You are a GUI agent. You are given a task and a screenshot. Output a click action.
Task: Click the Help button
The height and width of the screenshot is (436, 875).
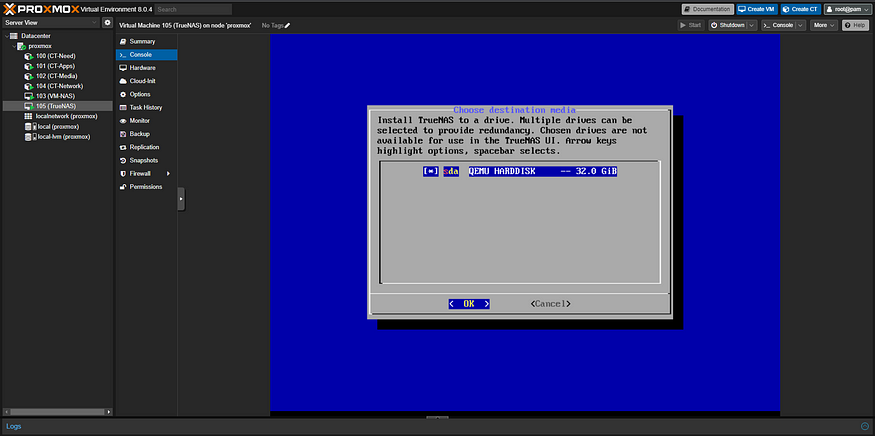(855, 25)
